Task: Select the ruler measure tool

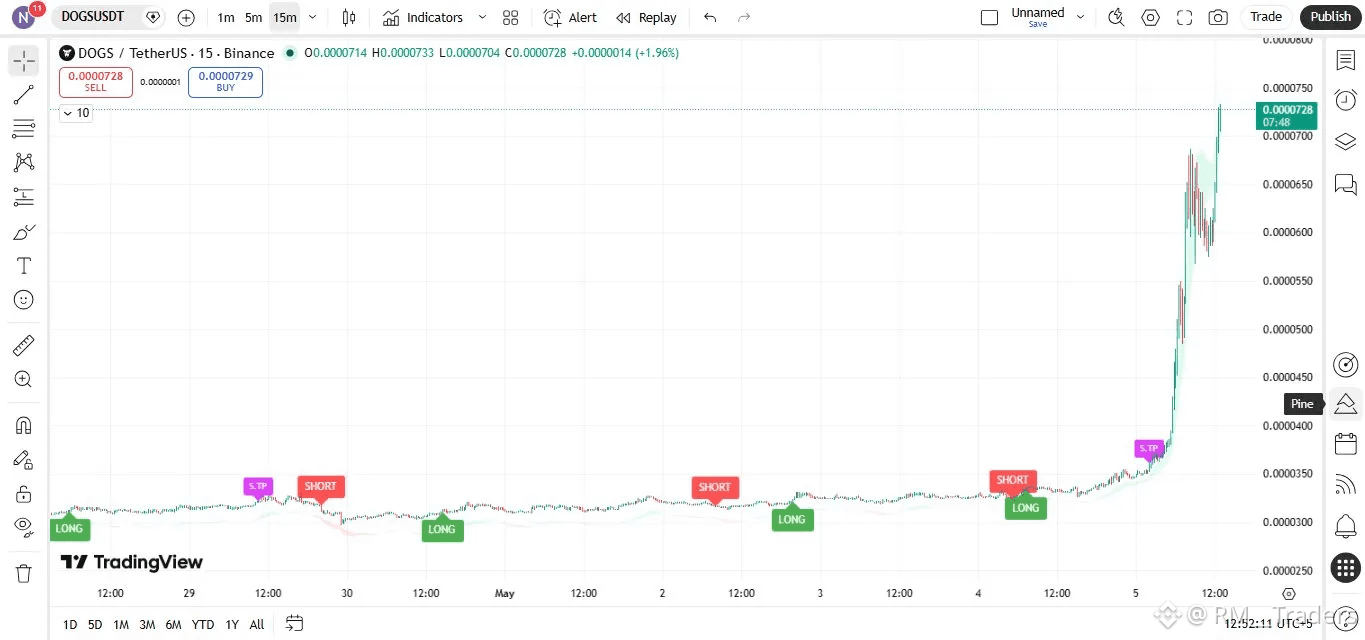Action: [24, 346]
